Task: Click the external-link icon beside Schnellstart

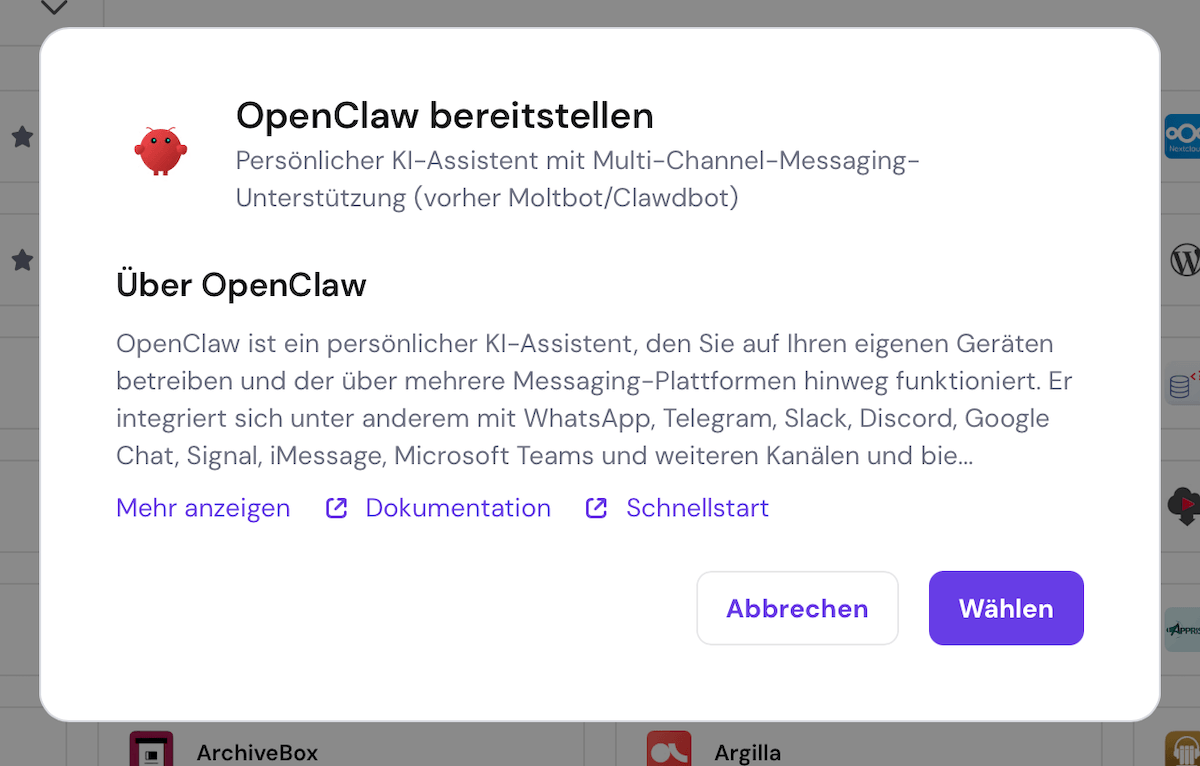Action: [596, 508]
